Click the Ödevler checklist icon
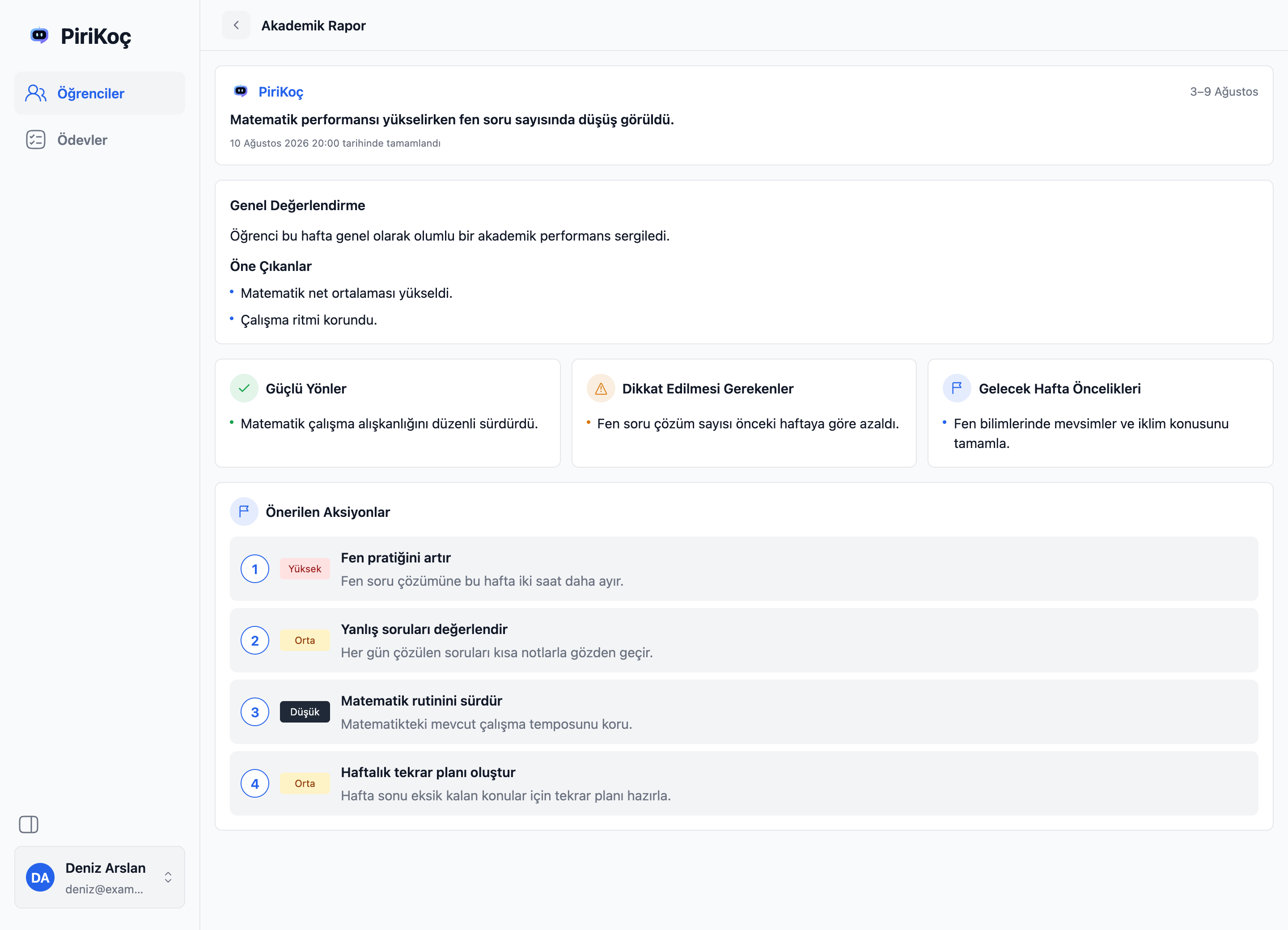 36,139
